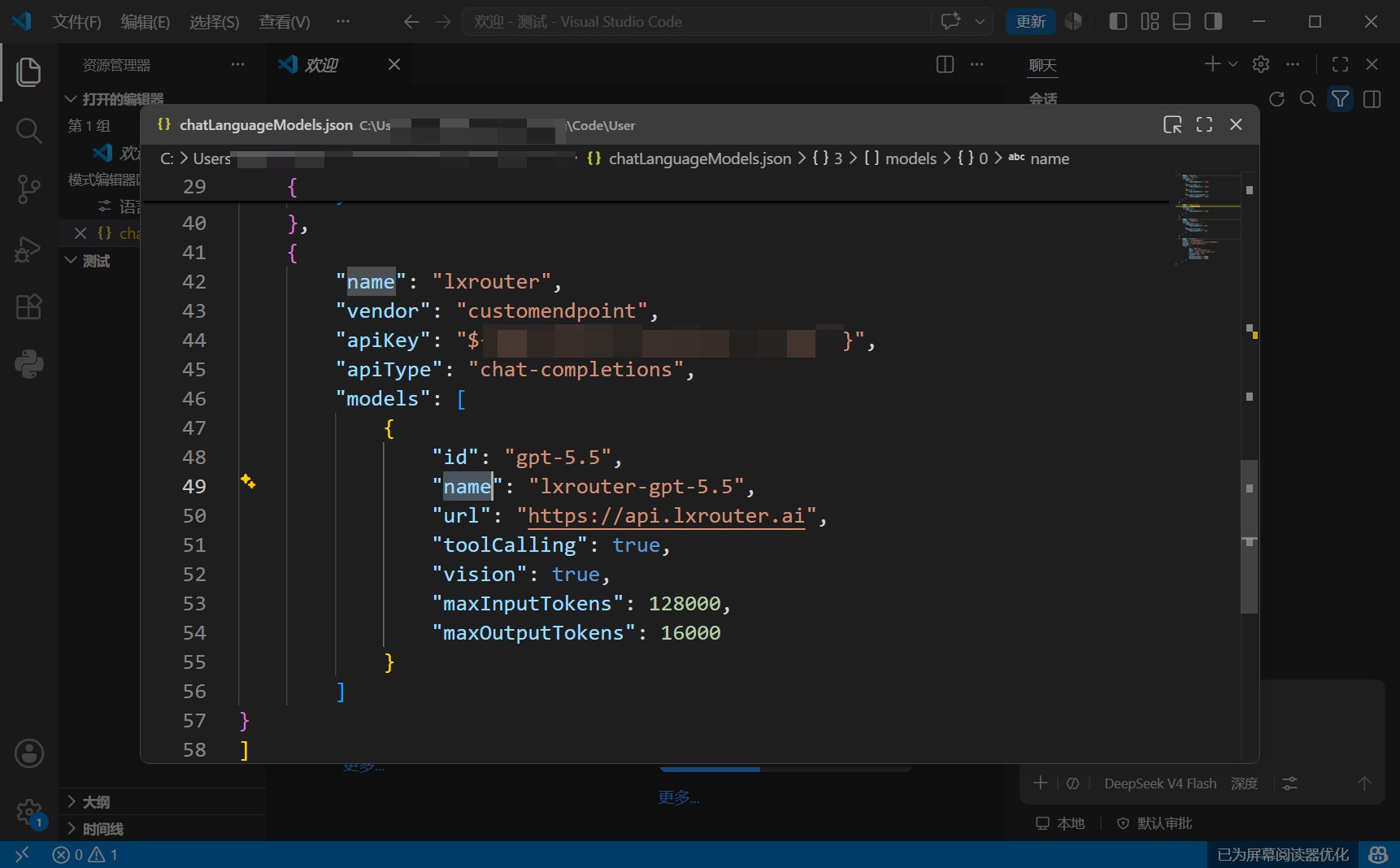The height and width of the screenshot is (868, 1400).
Task: Open the problems count in status bar
Action: click(85, 854)
